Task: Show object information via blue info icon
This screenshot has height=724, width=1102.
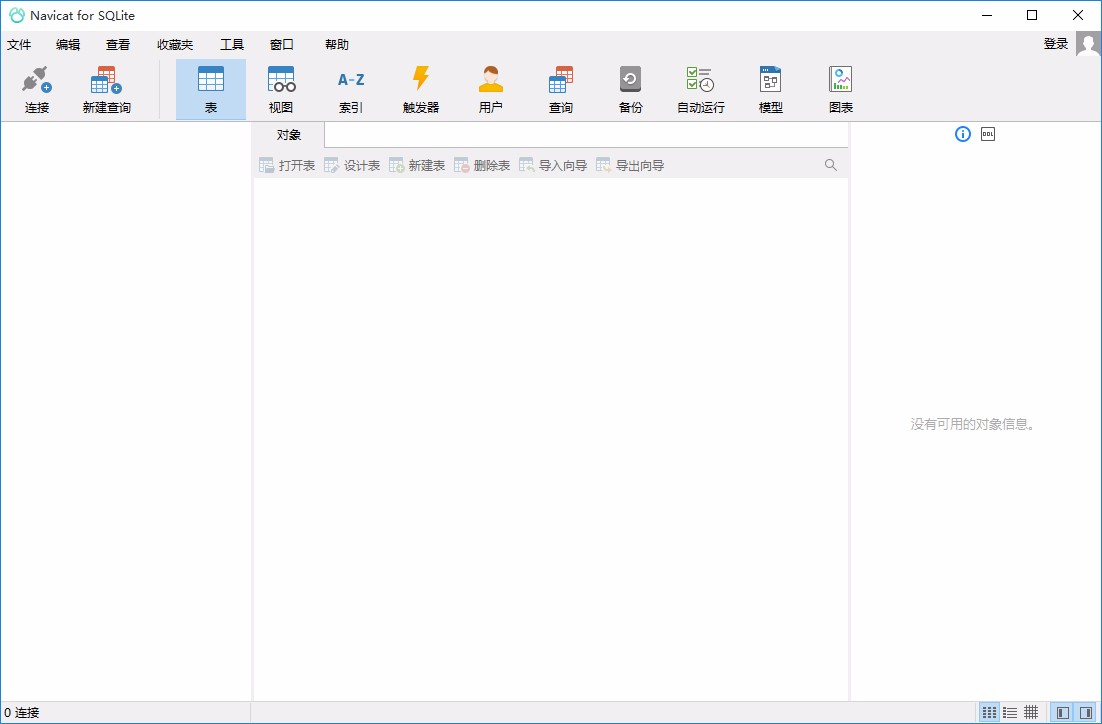Action: pyautogui.click(x=963, y=134)
